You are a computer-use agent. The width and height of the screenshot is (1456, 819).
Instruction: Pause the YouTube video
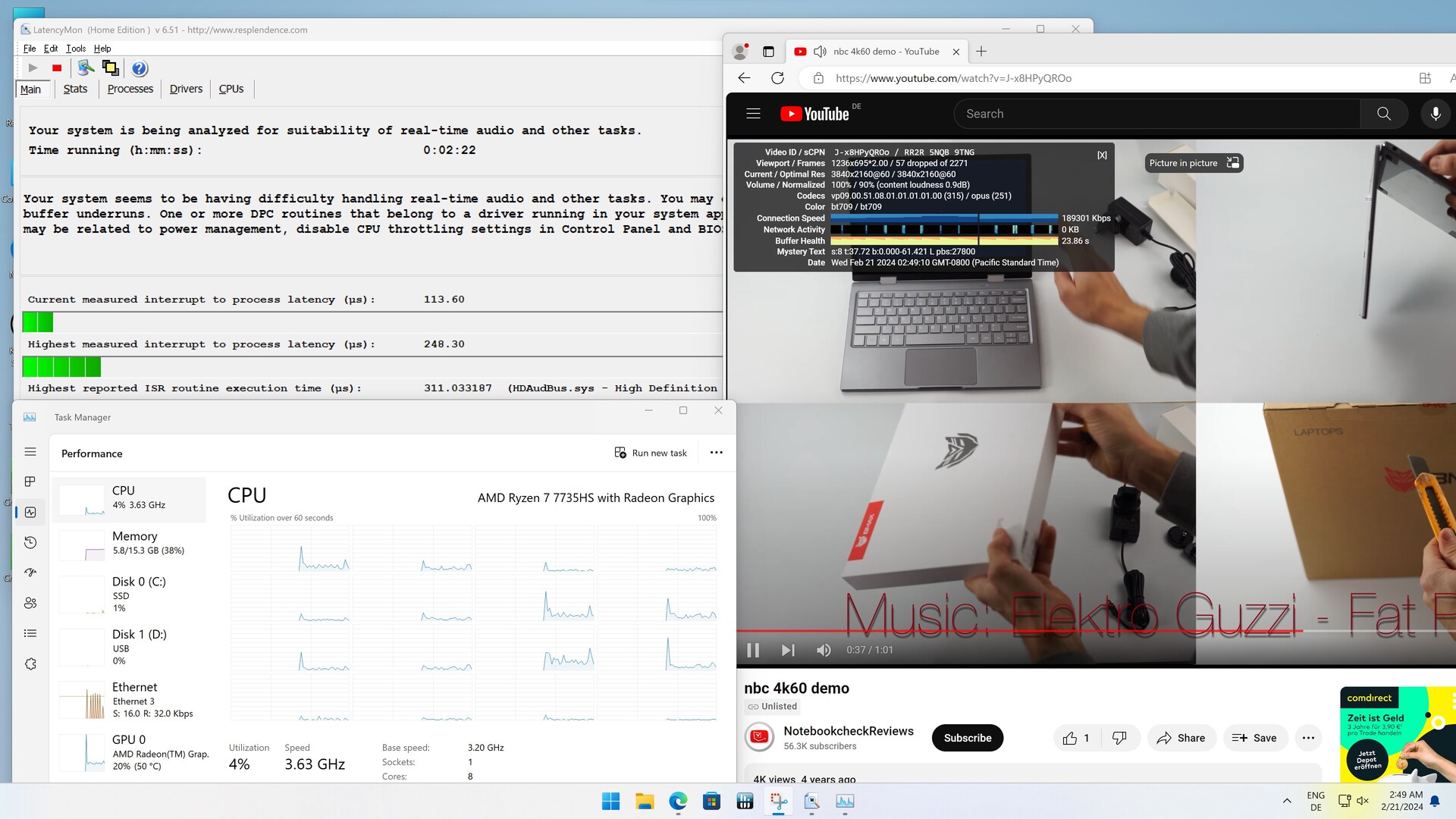[x=753, y=650]
